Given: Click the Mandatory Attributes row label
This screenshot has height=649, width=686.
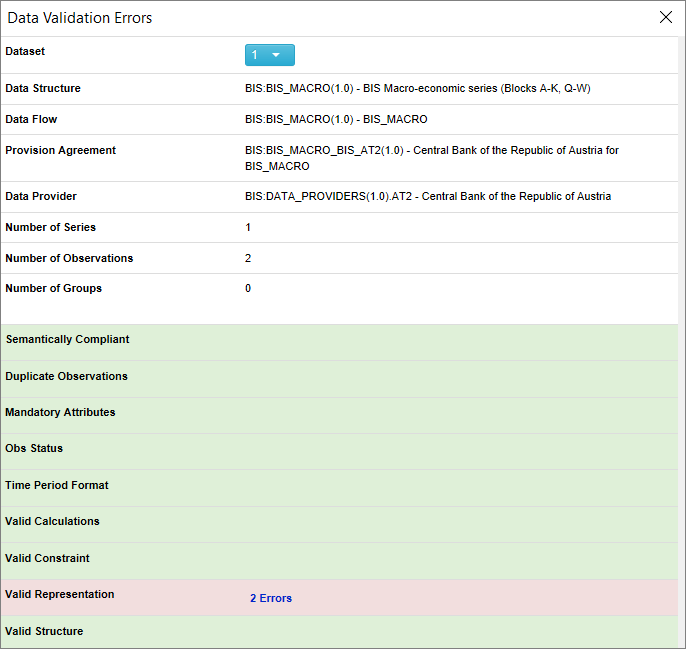Looking at the screenshot, I should coord(60,412).
